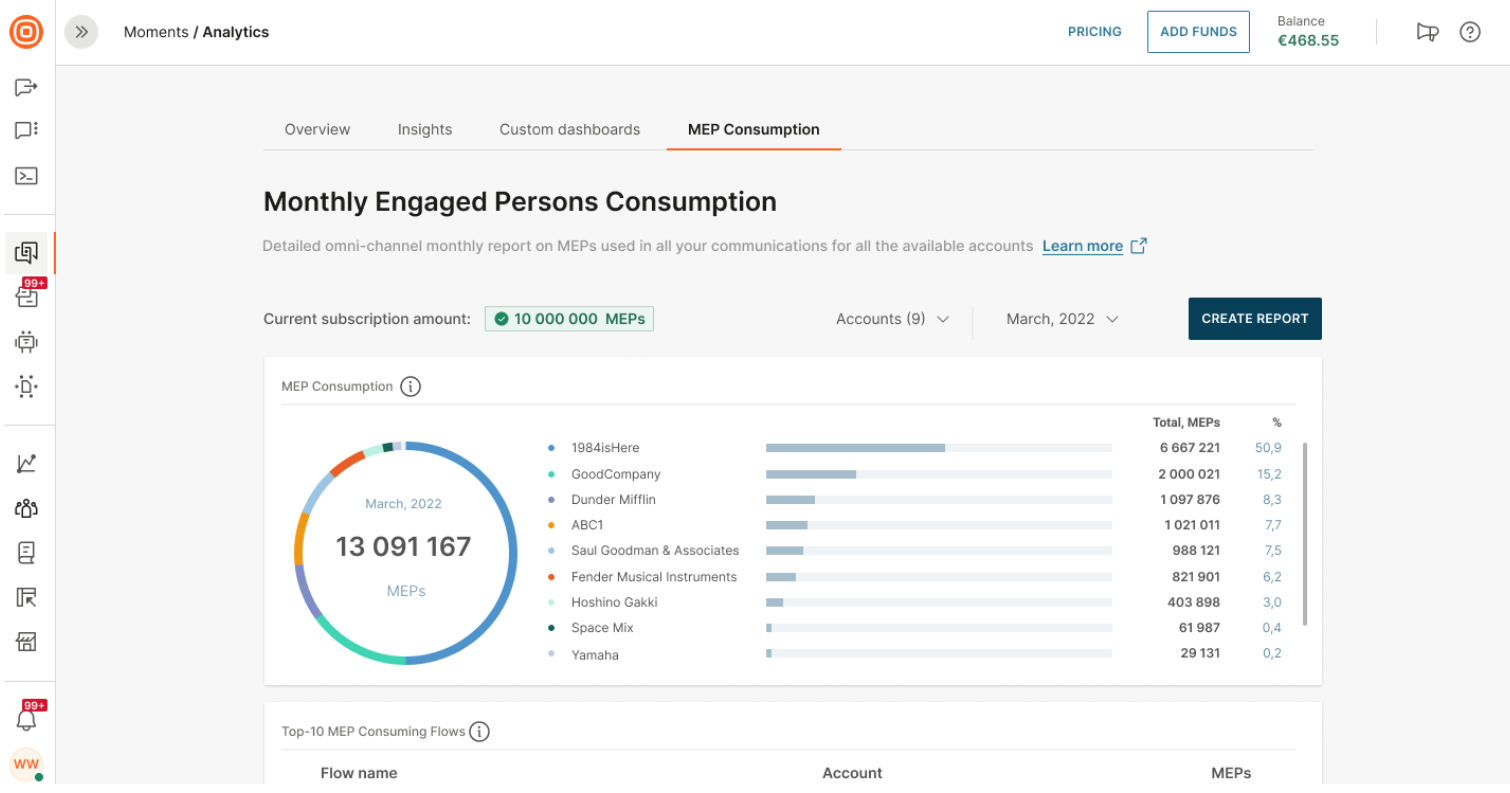This screenshot has width=1510, height=793.
Task: Open the people audience sidebar icon
Action: pos(26,508)
